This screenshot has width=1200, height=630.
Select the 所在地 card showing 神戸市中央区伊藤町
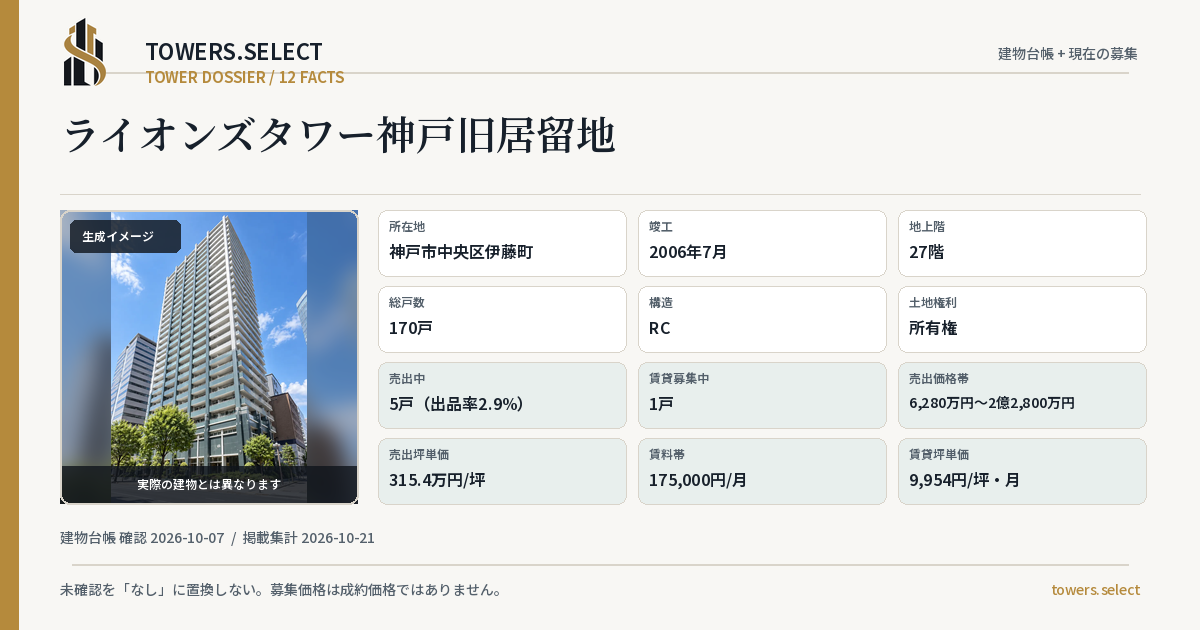tap(502, 243)
